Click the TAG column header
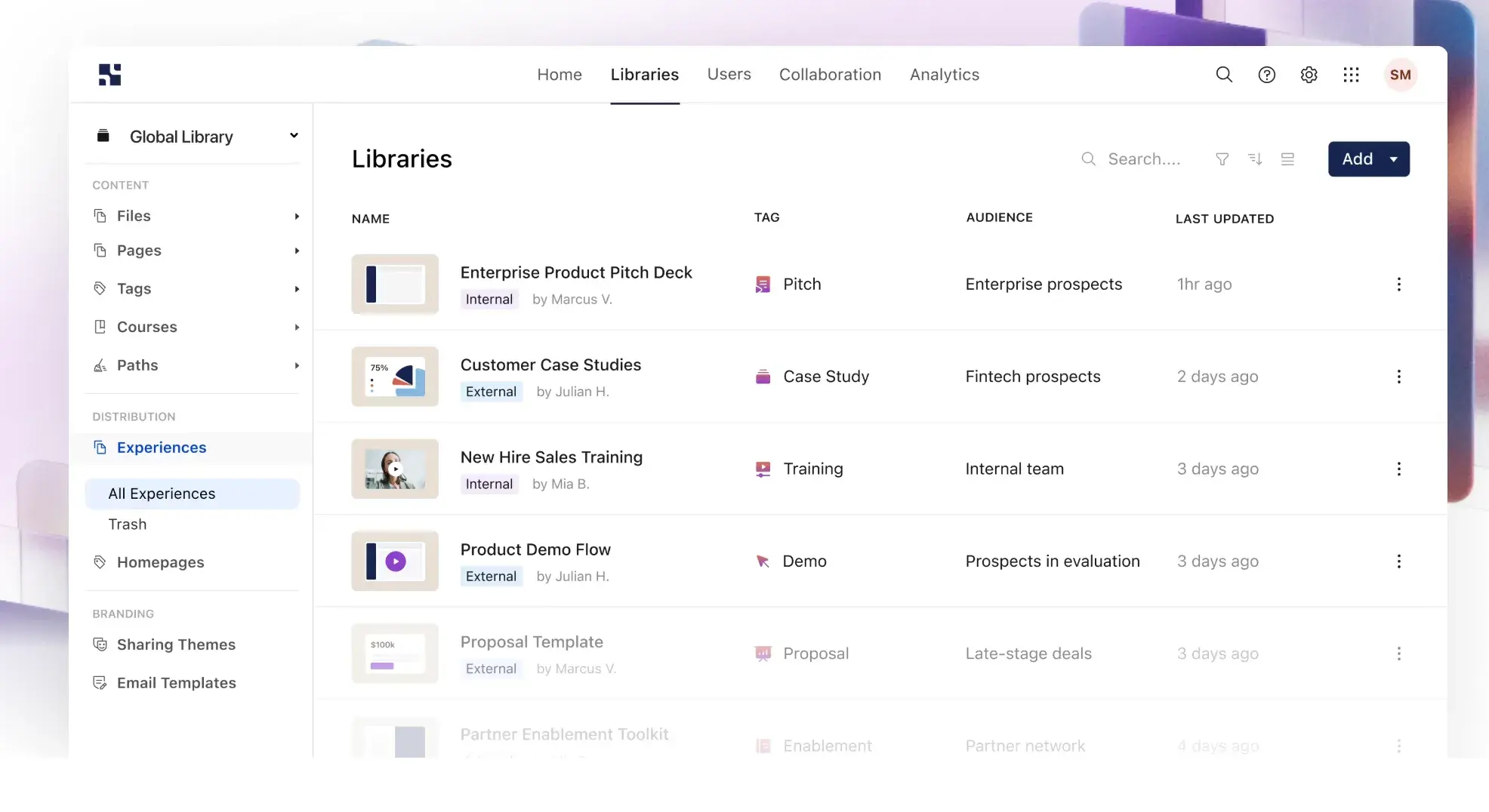The height and width of the screenshot is (812, 1489). (766, 217)
